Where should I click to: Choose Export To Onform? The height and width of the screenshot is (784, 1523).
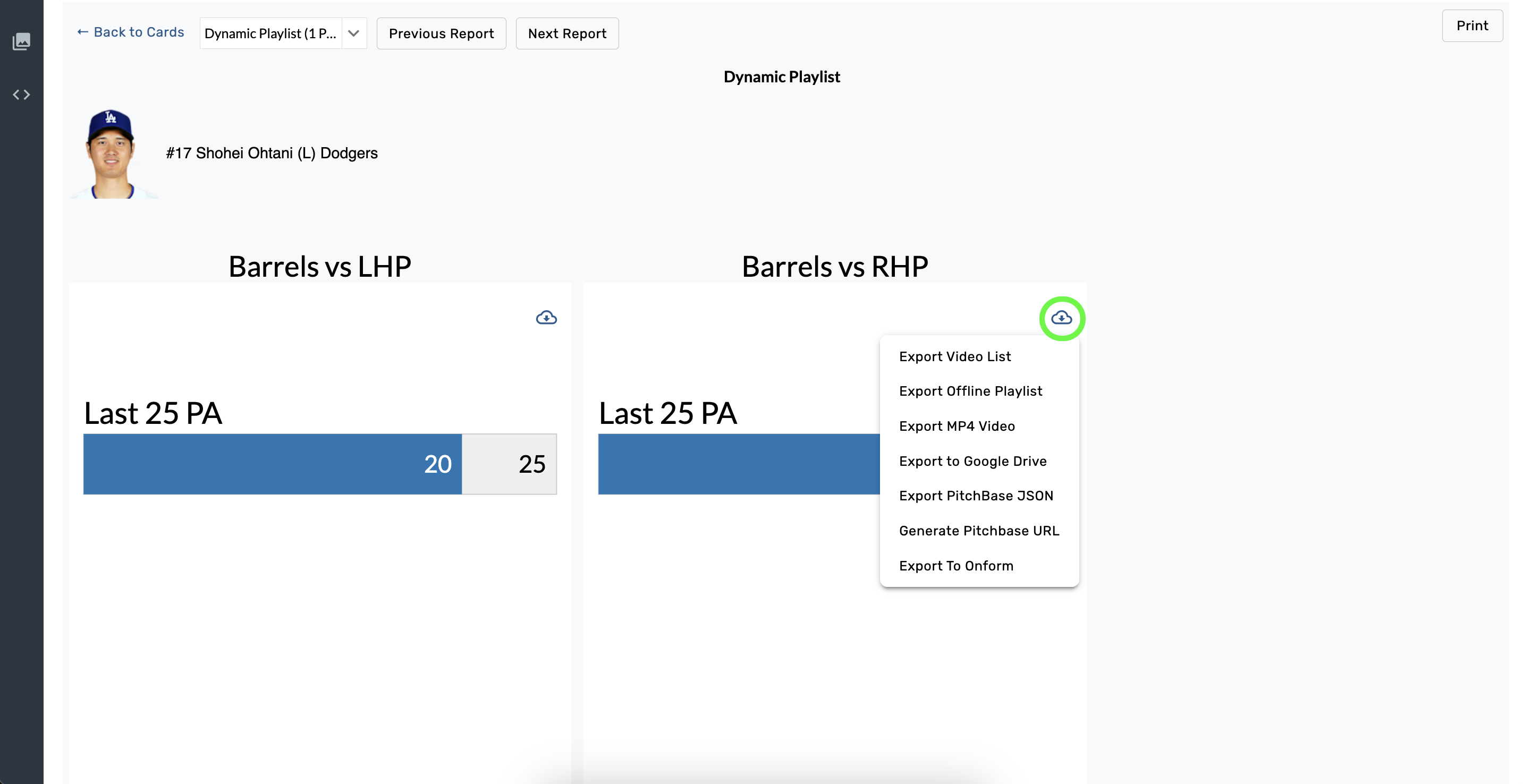(955, 566)
